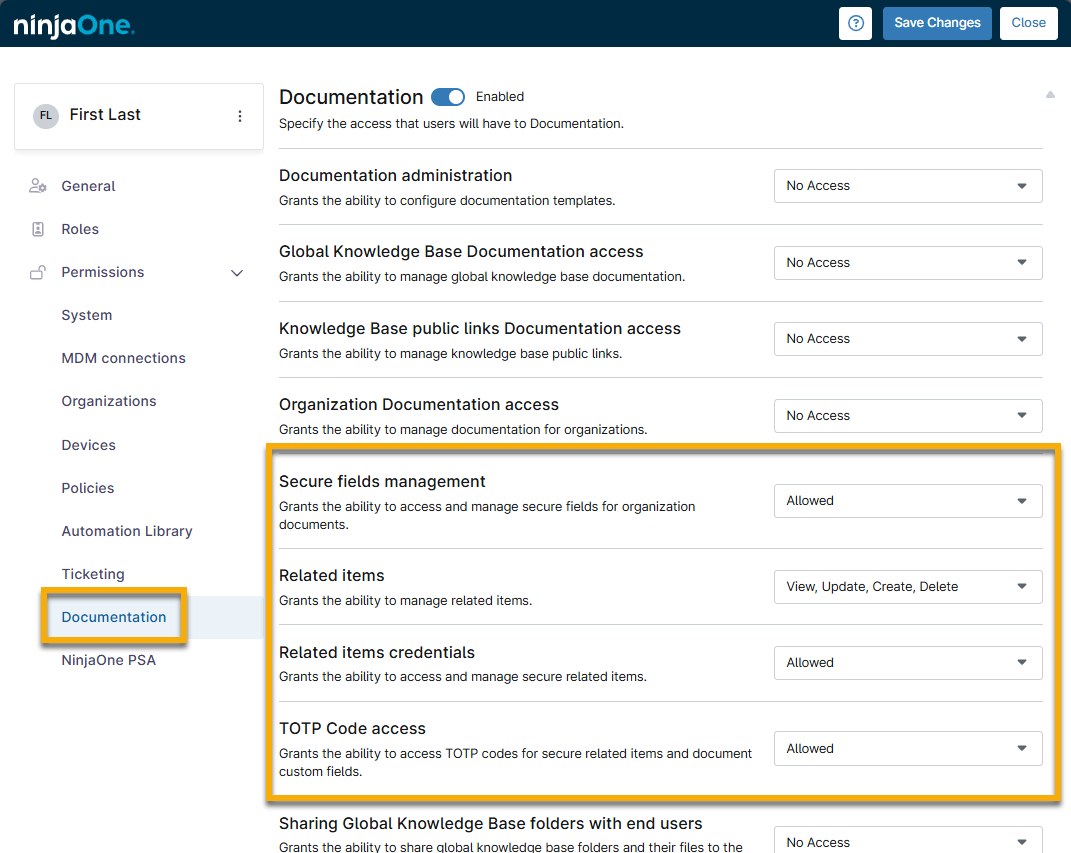Click the scroll up arrow on the scrollbar
Image resolution: width=1071 pixels, height=853 pixels.
click(x=1050, y=95)
